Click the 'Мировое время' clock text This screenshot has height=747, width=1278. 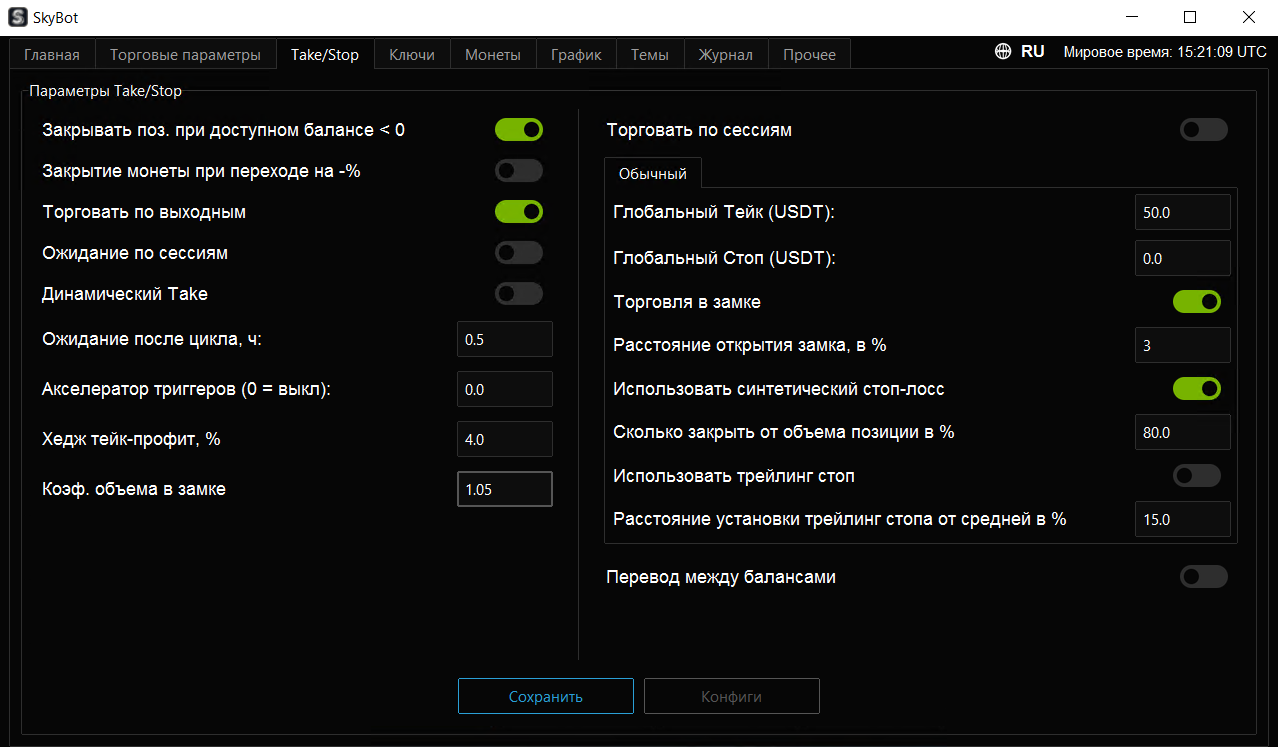coord(1165,52)
